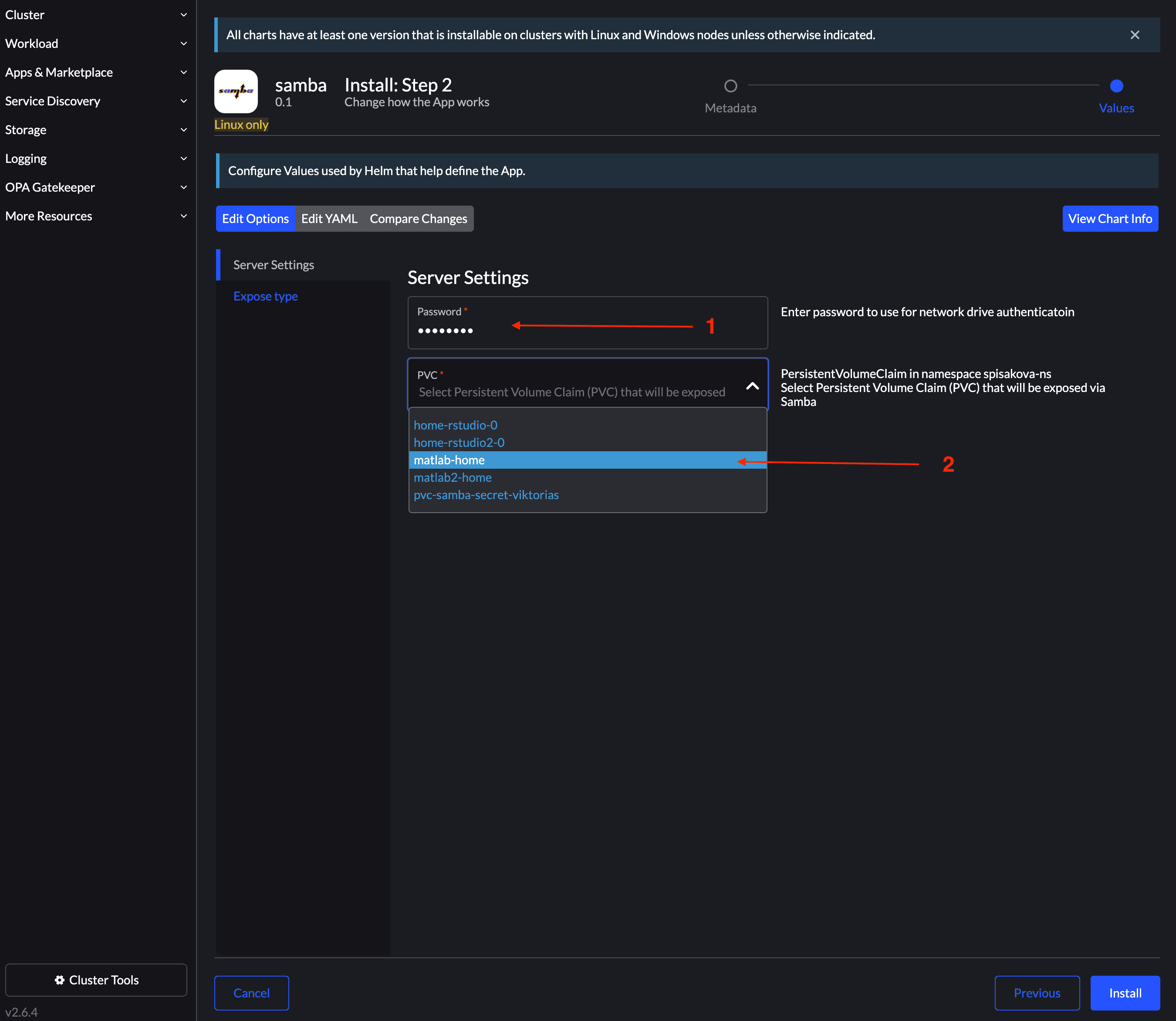This screenshot has width=1176, height=1021.
Task: Open View Chart Info
Action: (x=1109, y=218)
